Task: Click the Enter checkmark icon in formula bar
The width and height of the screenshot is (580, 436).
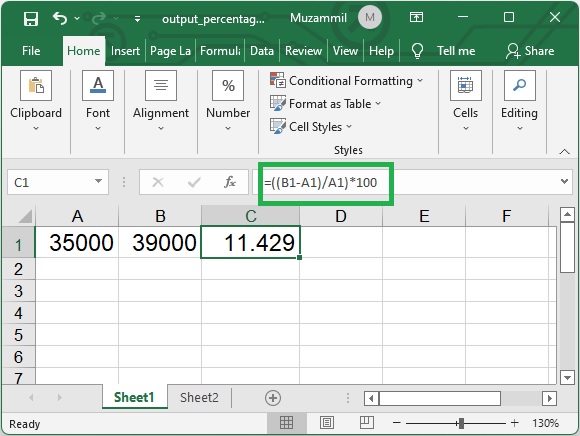Action: click(x=194, y=182)
